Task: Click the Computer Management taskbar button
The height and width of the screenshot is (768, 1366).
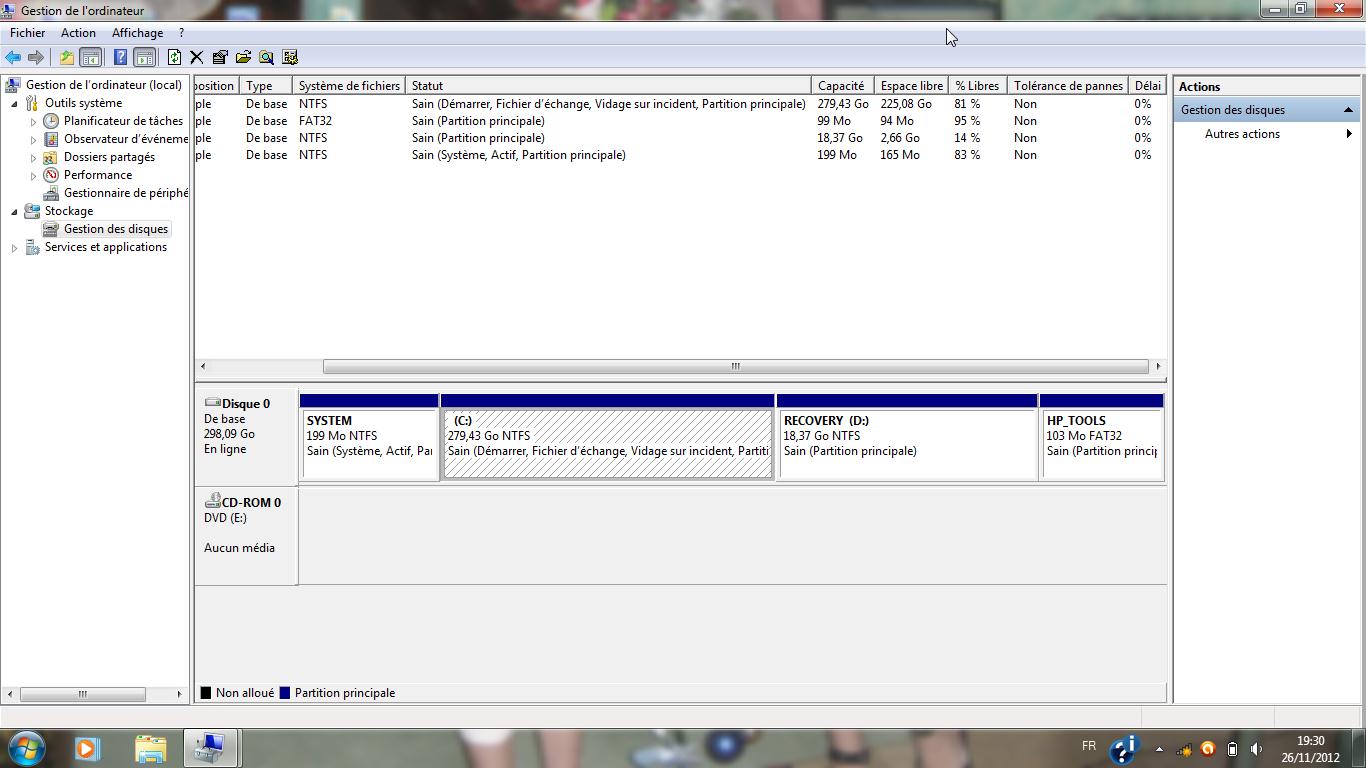Action: coord(210,748)
